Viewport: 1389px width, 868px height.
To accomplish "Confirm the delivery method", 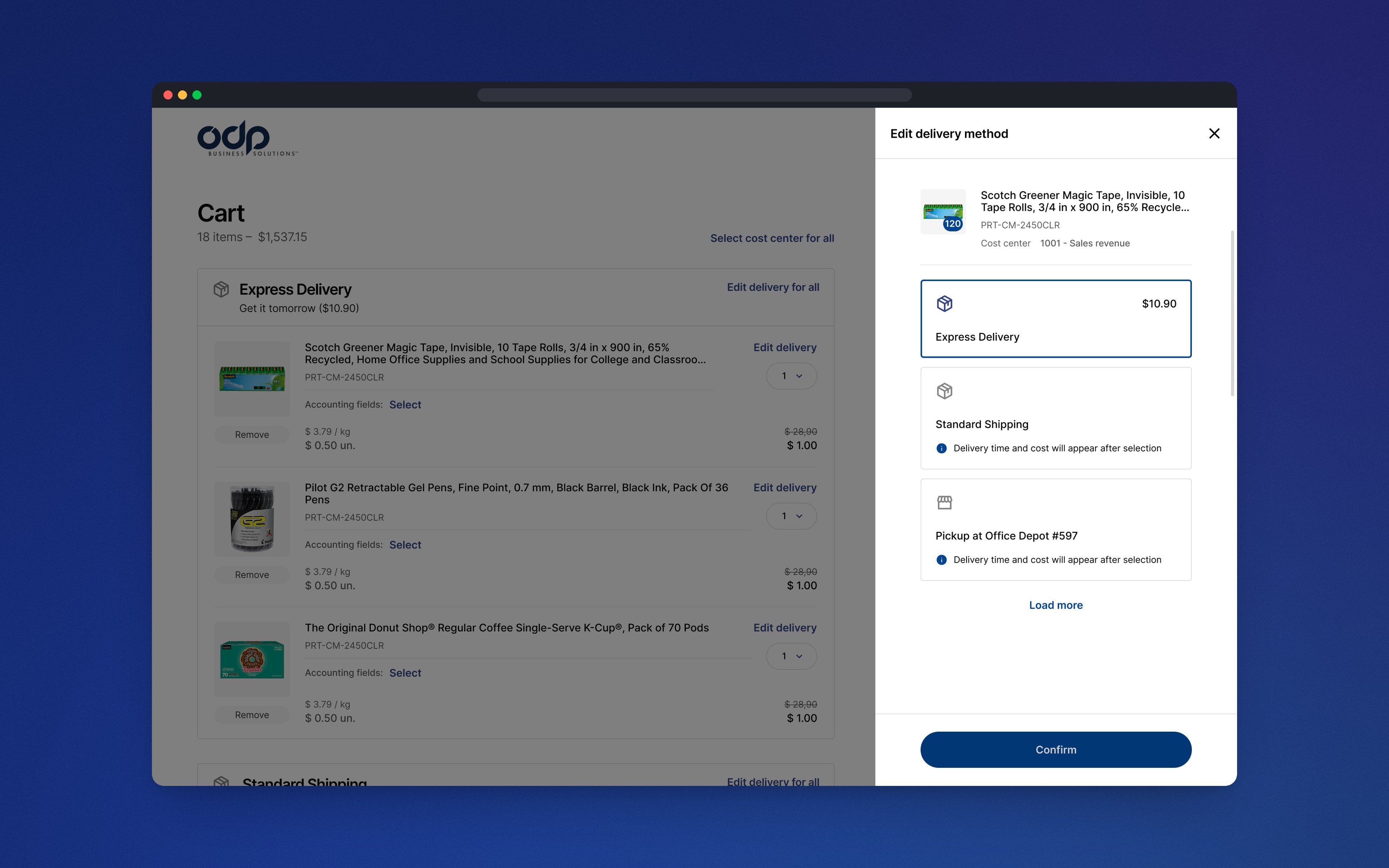I will coord(1055,750).
